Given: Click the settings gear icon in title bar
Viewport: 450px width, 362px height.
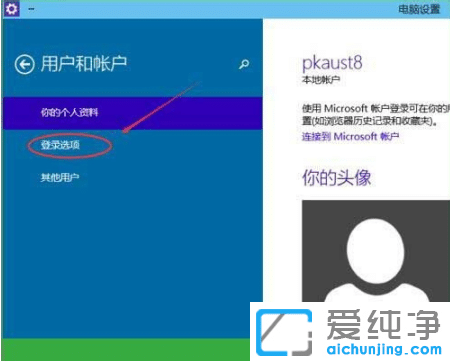Looking at the screenshot, I should pos(11,9).
